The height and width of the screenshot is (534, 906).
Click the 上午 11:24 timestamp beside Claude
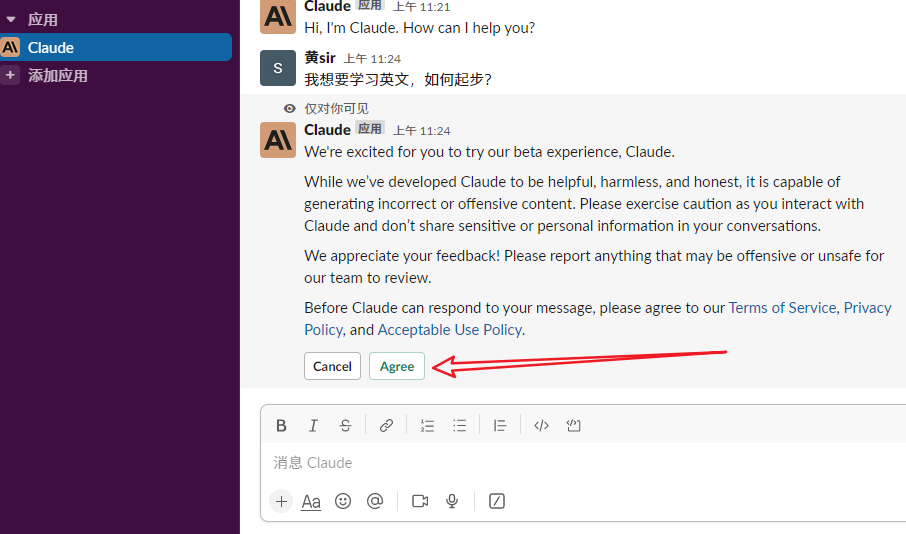422,131
